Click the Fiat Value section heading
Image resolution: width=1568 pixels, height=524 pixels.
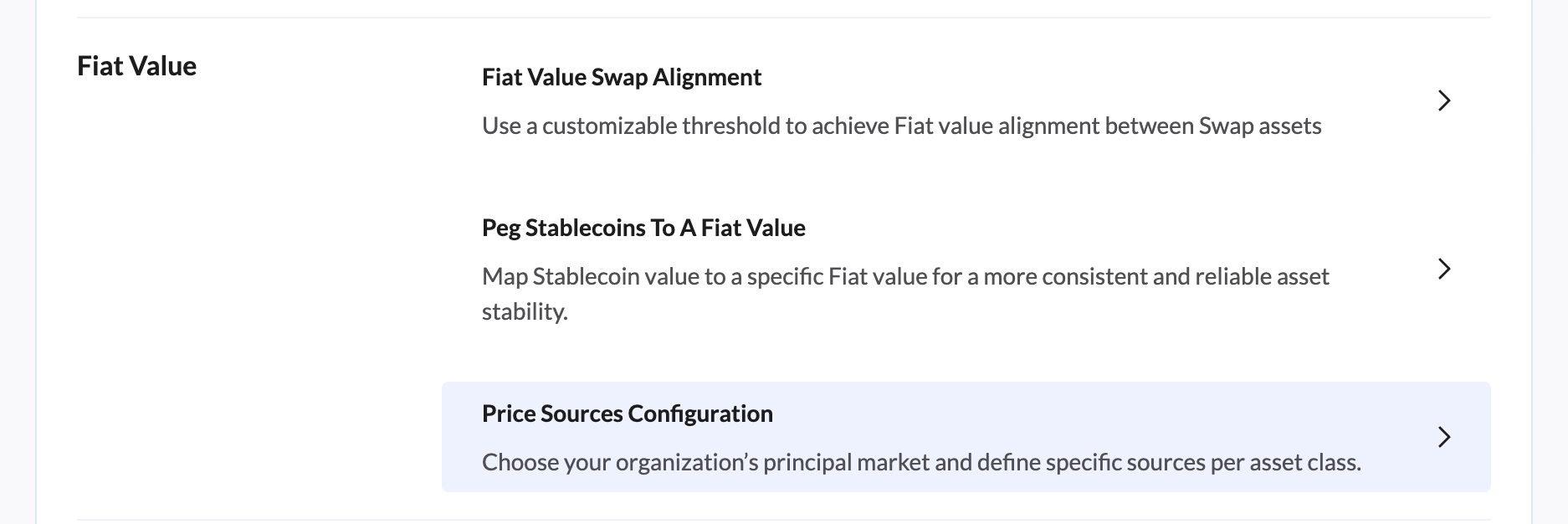coord(136,66)
